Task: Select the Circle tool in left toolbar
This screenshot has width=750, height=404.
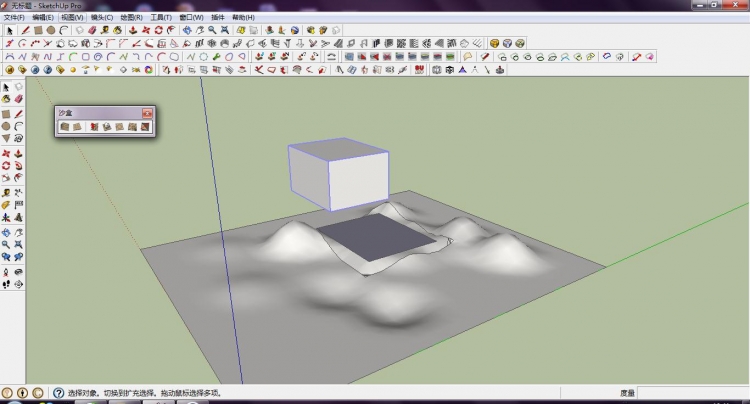Action: 6,126
